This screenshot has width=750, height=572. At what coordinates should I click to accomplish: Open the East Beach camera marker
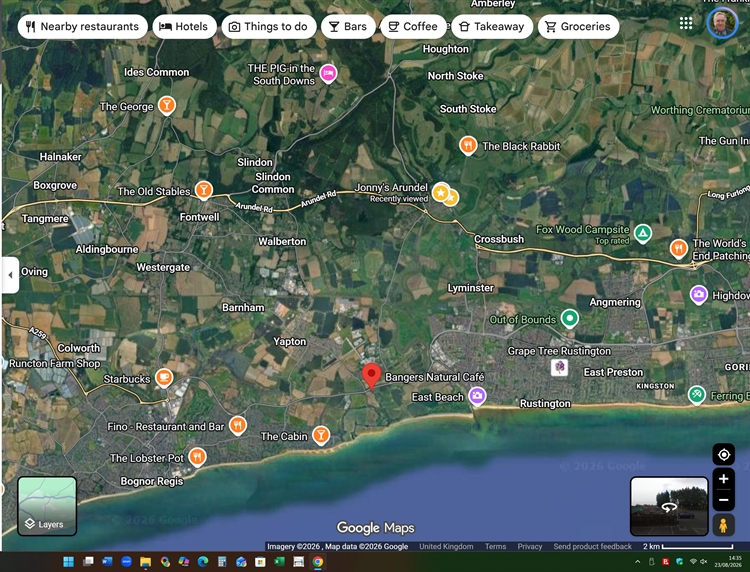(x=477, y=396)
